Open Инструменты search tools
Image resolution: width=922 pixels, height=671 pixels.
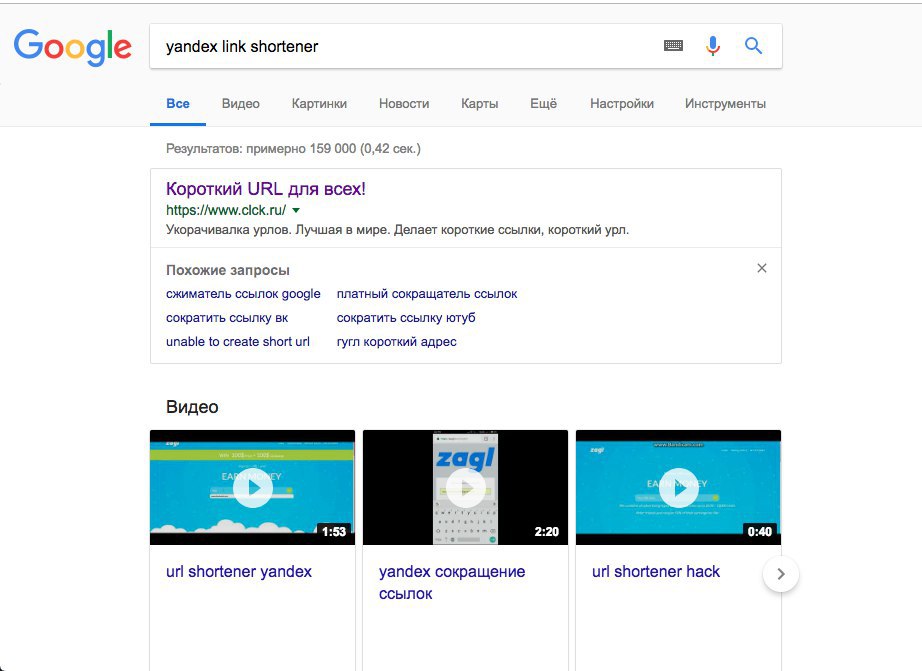(x=725, y=104)
